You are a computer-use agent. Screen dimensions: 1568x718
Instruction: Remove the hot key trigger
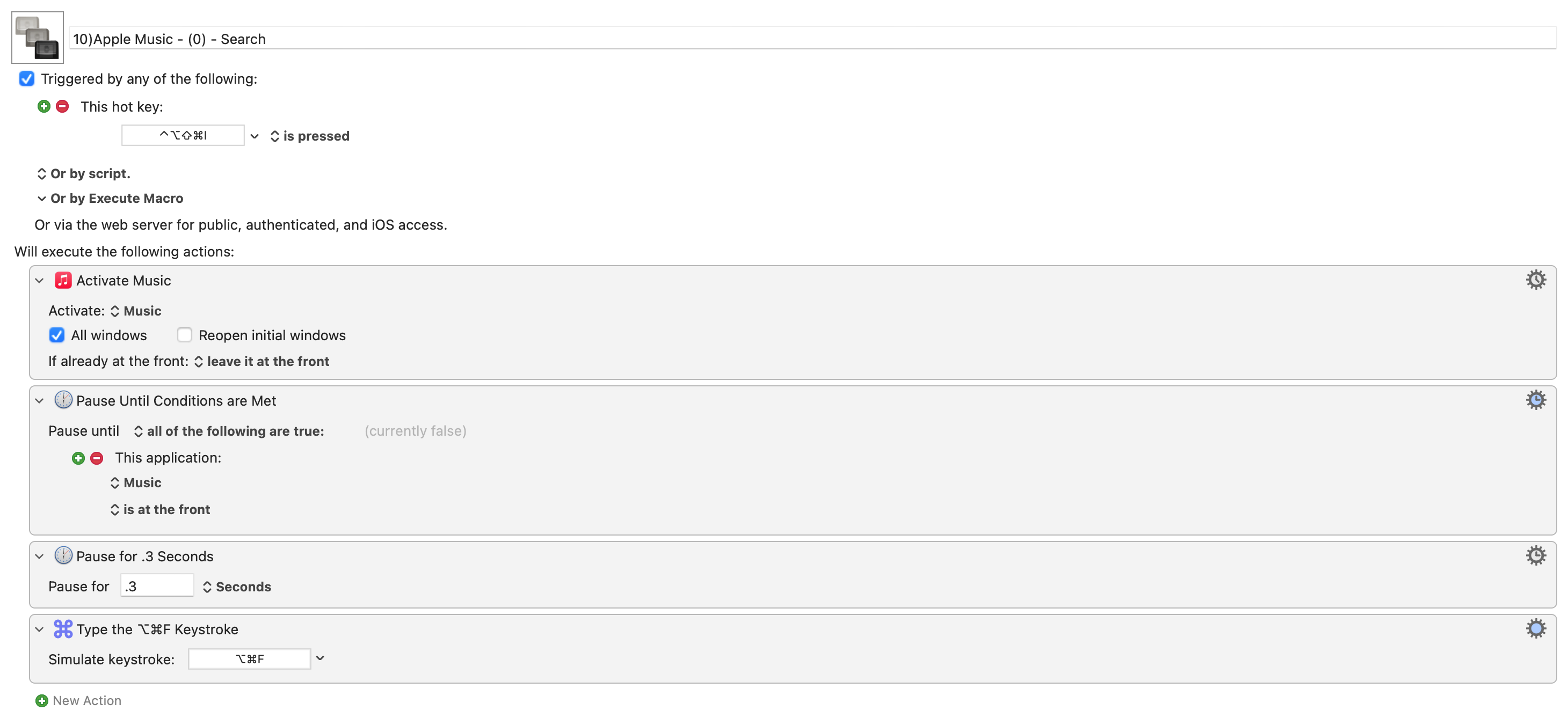(62, 106)
